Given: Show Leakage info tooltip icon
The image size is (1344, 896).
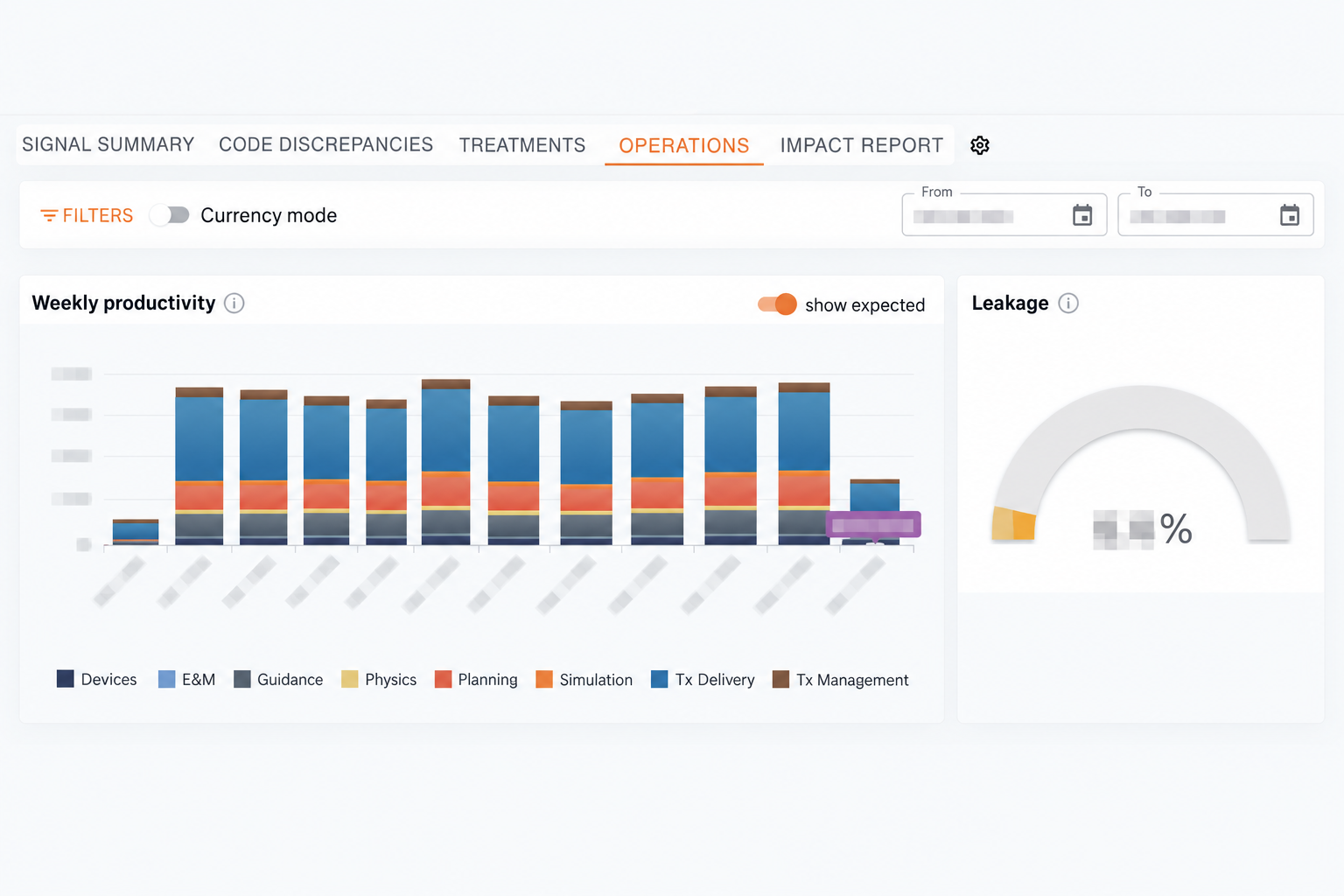Looking at the screenshot, I should 1068,303.
